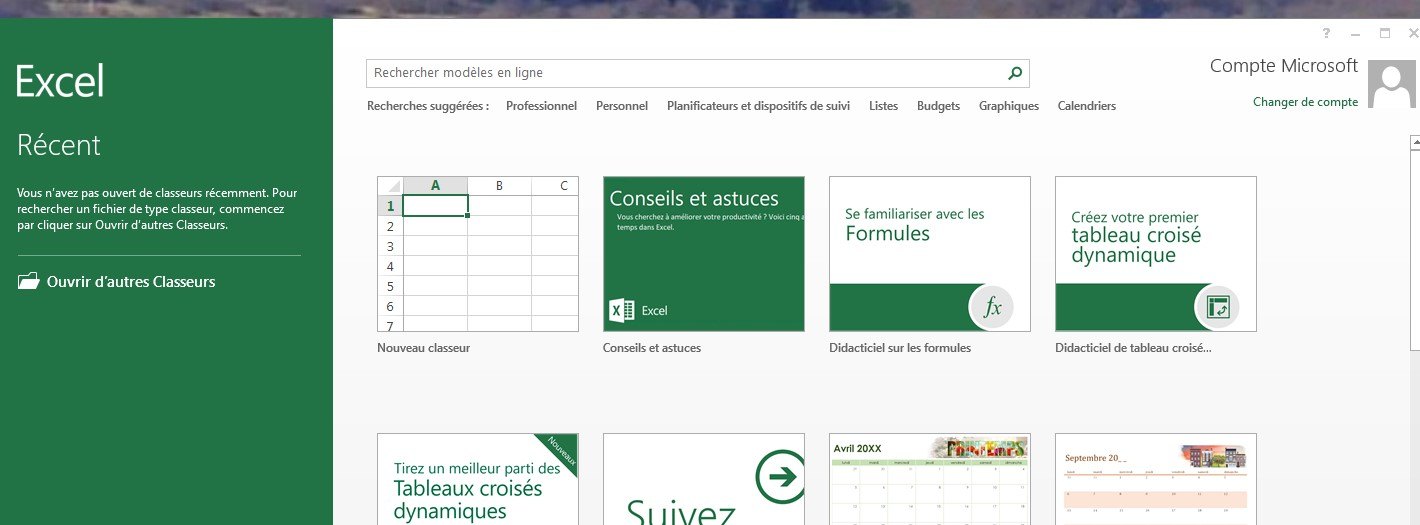This screenshot has height=525, width=1420.
Task: Choose the Listes suggested search
Action: 883,106
